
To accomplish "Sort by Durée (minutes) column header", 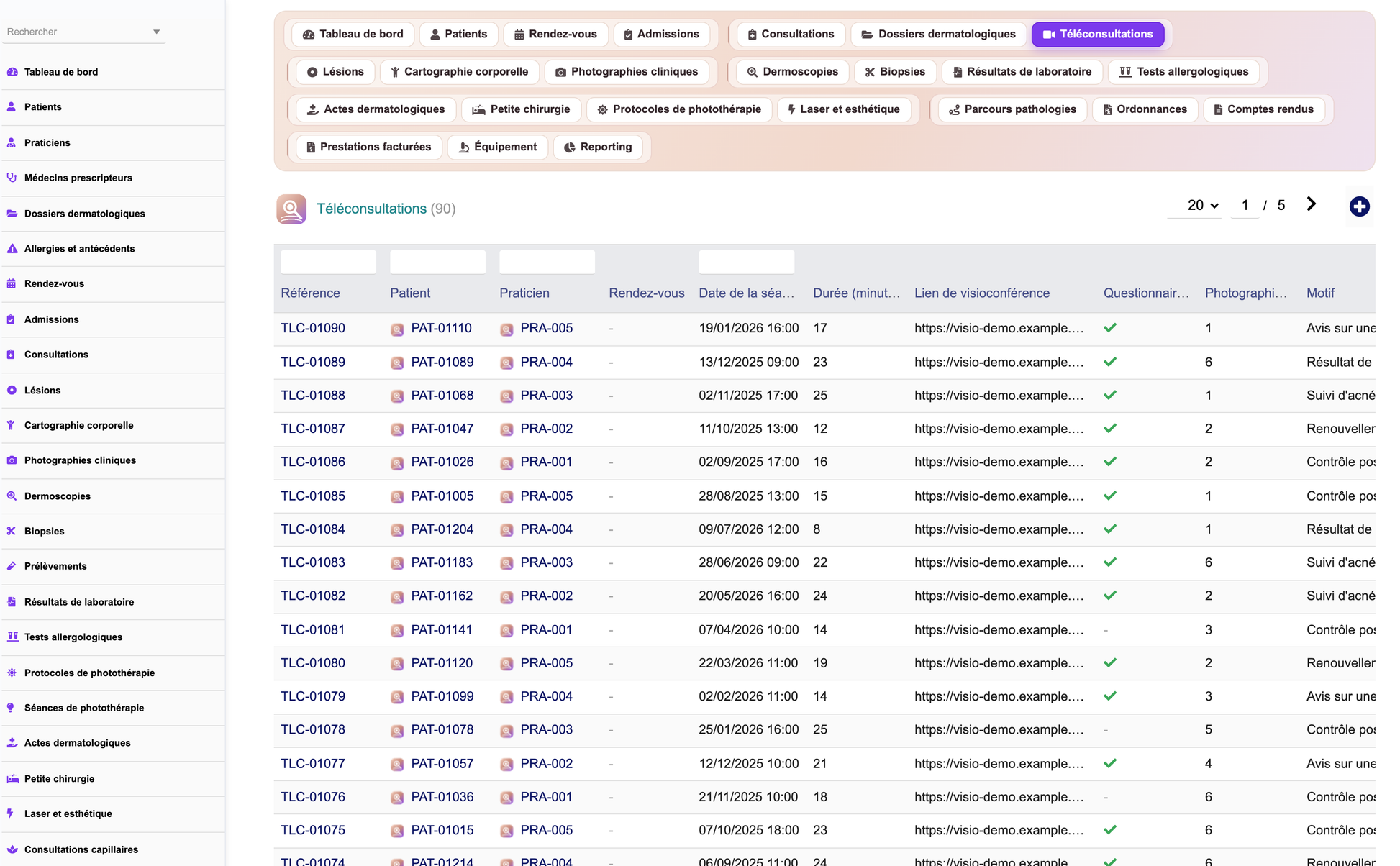I will 856,293.
